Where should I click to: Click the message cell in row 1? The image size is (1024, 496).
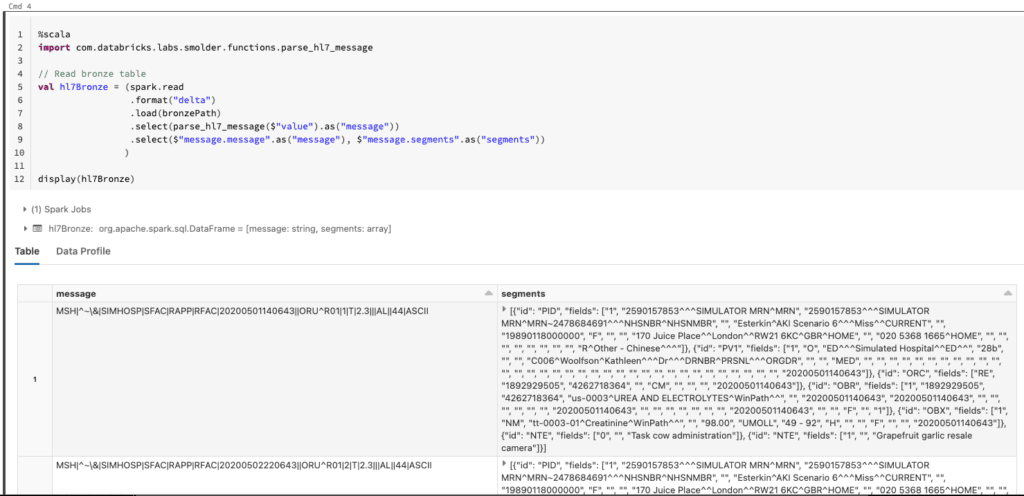tap(240, 311)
